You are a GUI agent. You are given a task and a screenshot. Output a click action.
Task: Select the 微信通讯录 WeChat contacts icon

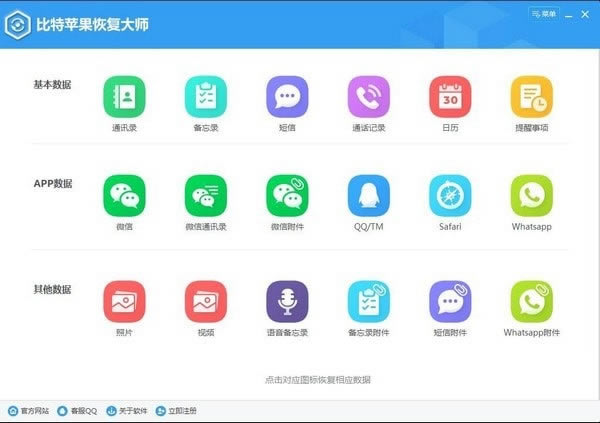[x=206, y=196]
